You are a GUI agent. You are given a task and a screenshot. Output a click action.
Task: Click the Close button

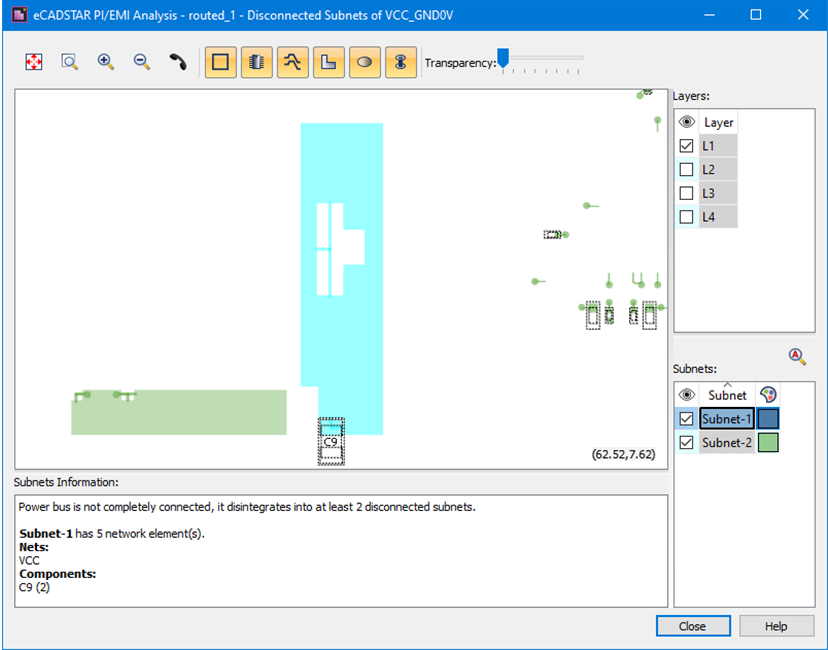(693, 626)
